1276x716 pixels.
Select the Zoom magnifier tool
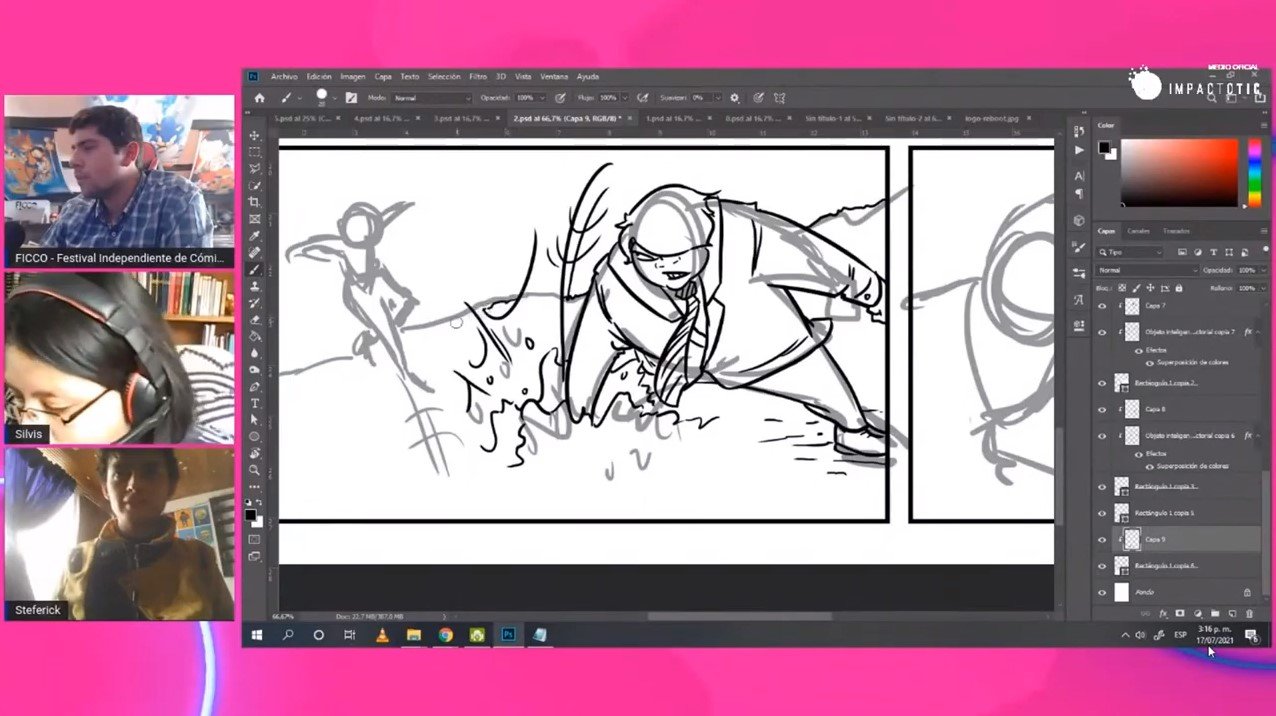254,470
